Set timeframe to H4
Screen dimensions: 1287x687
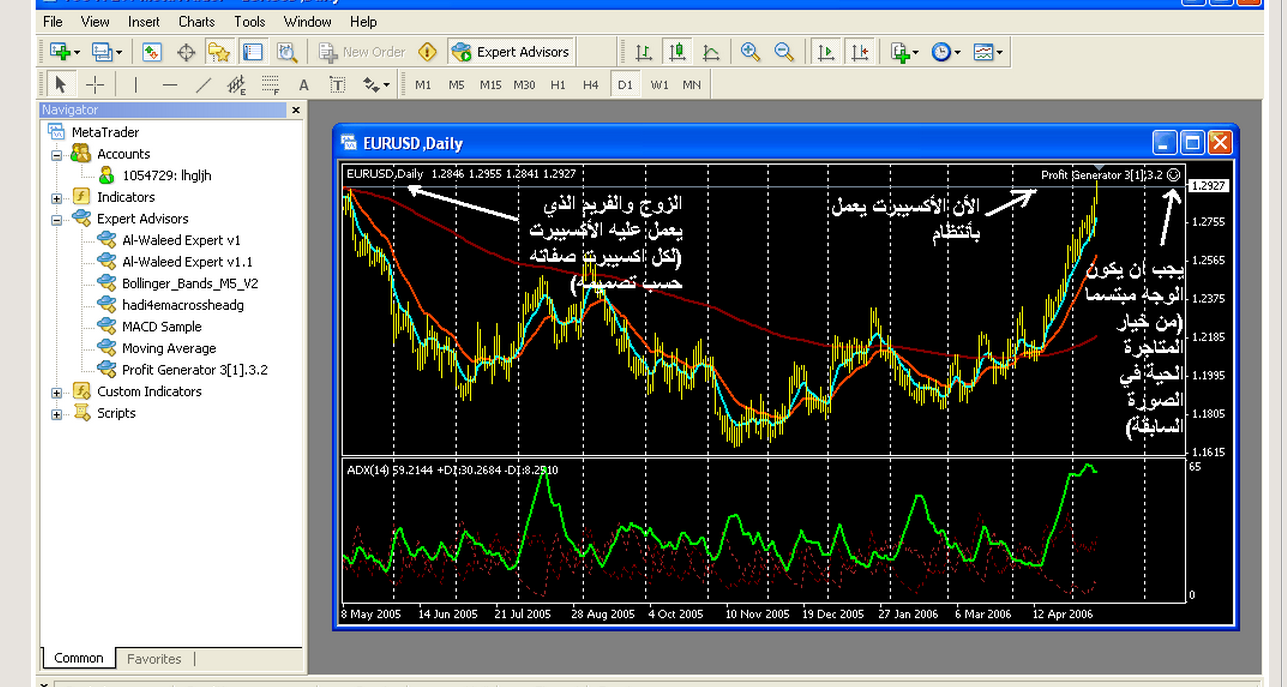[x=591, y=85]
